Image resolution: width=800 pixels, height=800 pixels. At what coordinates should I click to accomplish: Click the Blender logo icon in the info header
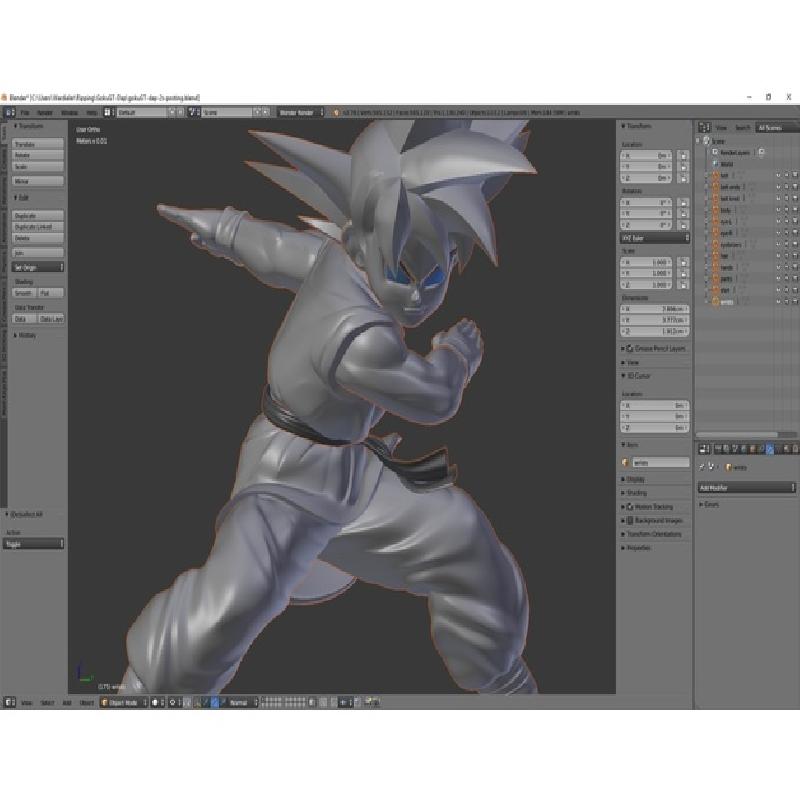tap(336, 112)
